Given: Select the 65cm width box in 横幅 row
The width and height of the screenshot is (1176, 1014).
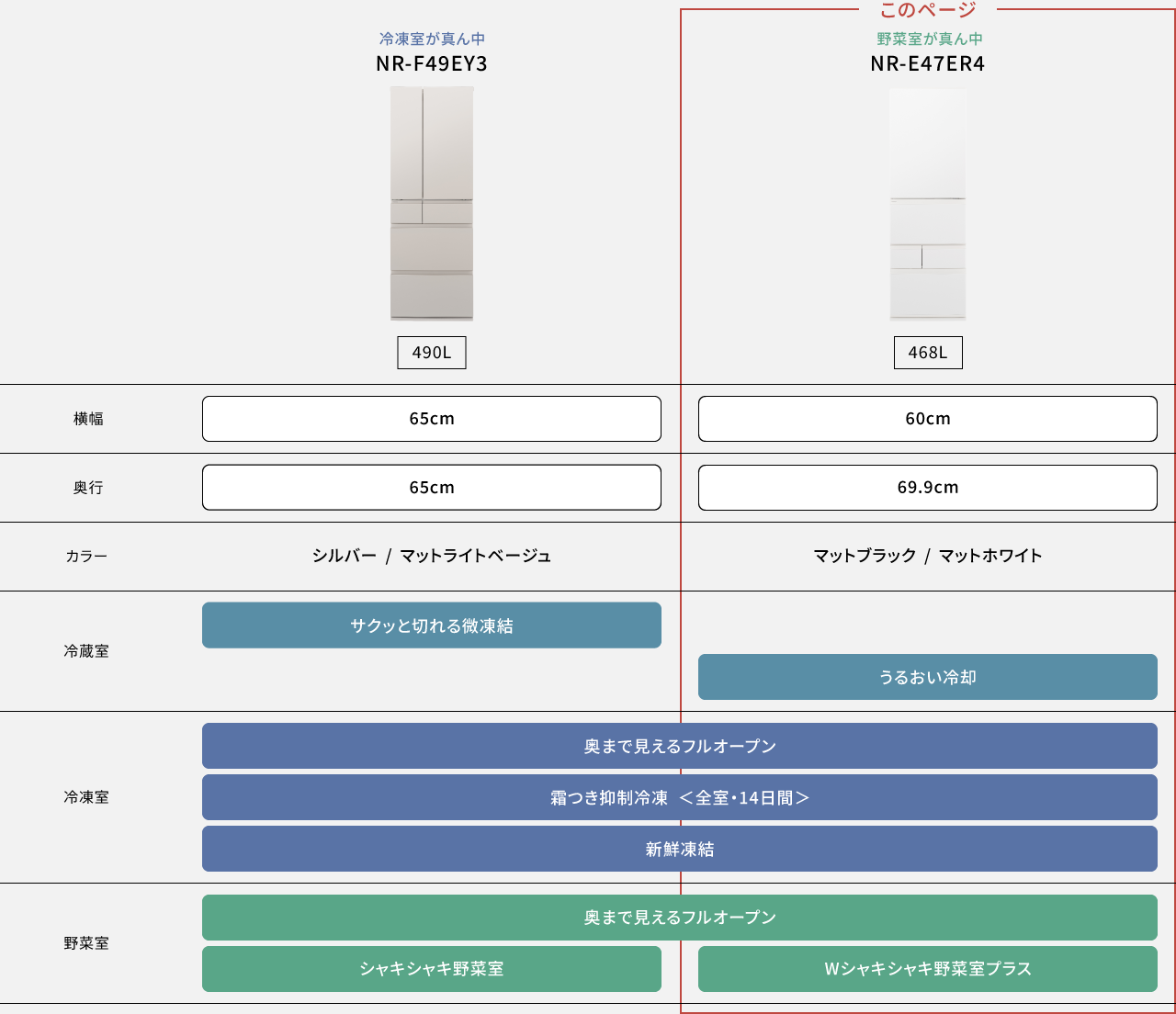Looking at the screenshot, I should tap(432, 419).
